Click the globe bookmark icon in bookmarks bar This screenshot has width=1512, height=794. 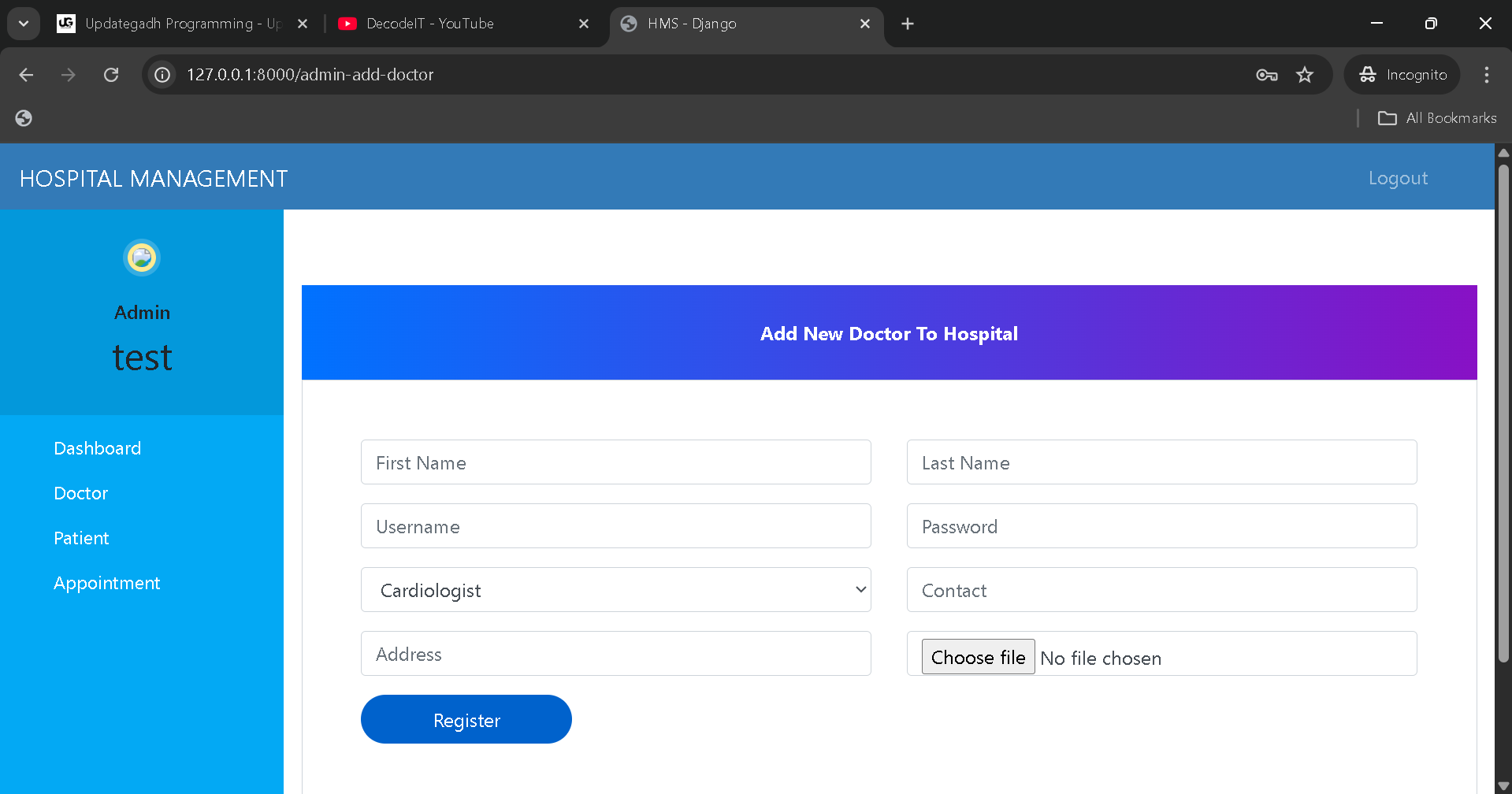point(24,118)
